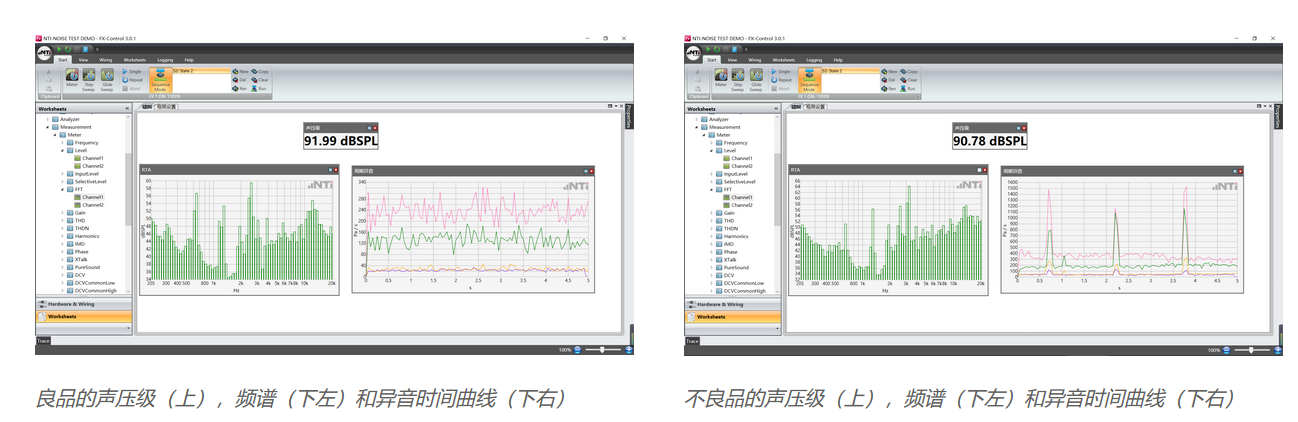The width and height of the screenshot is (1298, 422).
Task: Click the NTi logo button in left window
Action: coord(45,51)
